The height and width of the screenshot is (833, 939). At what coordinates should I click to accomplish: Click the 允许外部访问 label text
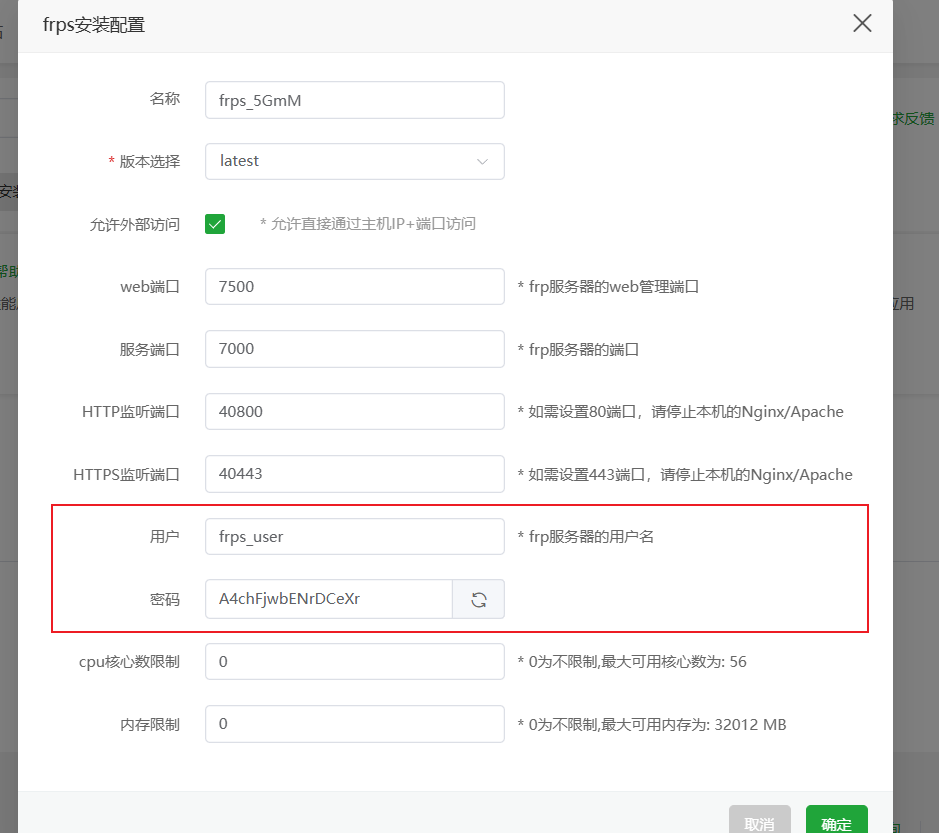tap(134, 224)
